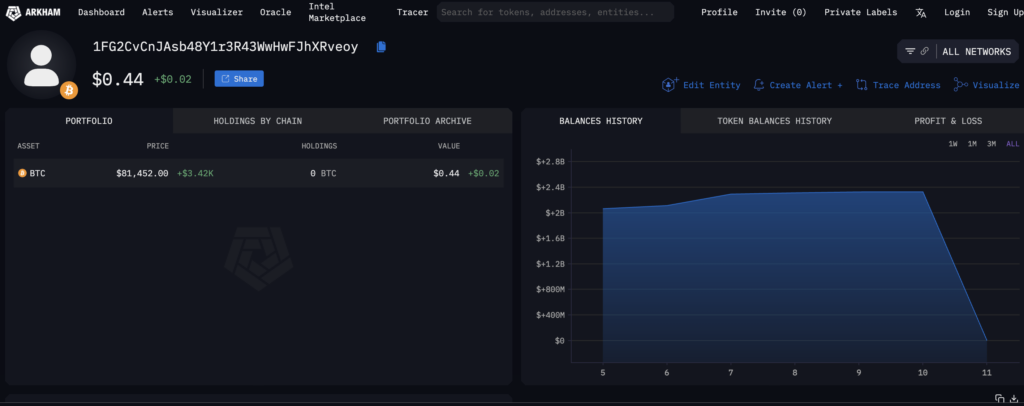Click the x-axis label 11 on chart
Viewport: 1024px width, 406px height.
(x=986, y=373)
